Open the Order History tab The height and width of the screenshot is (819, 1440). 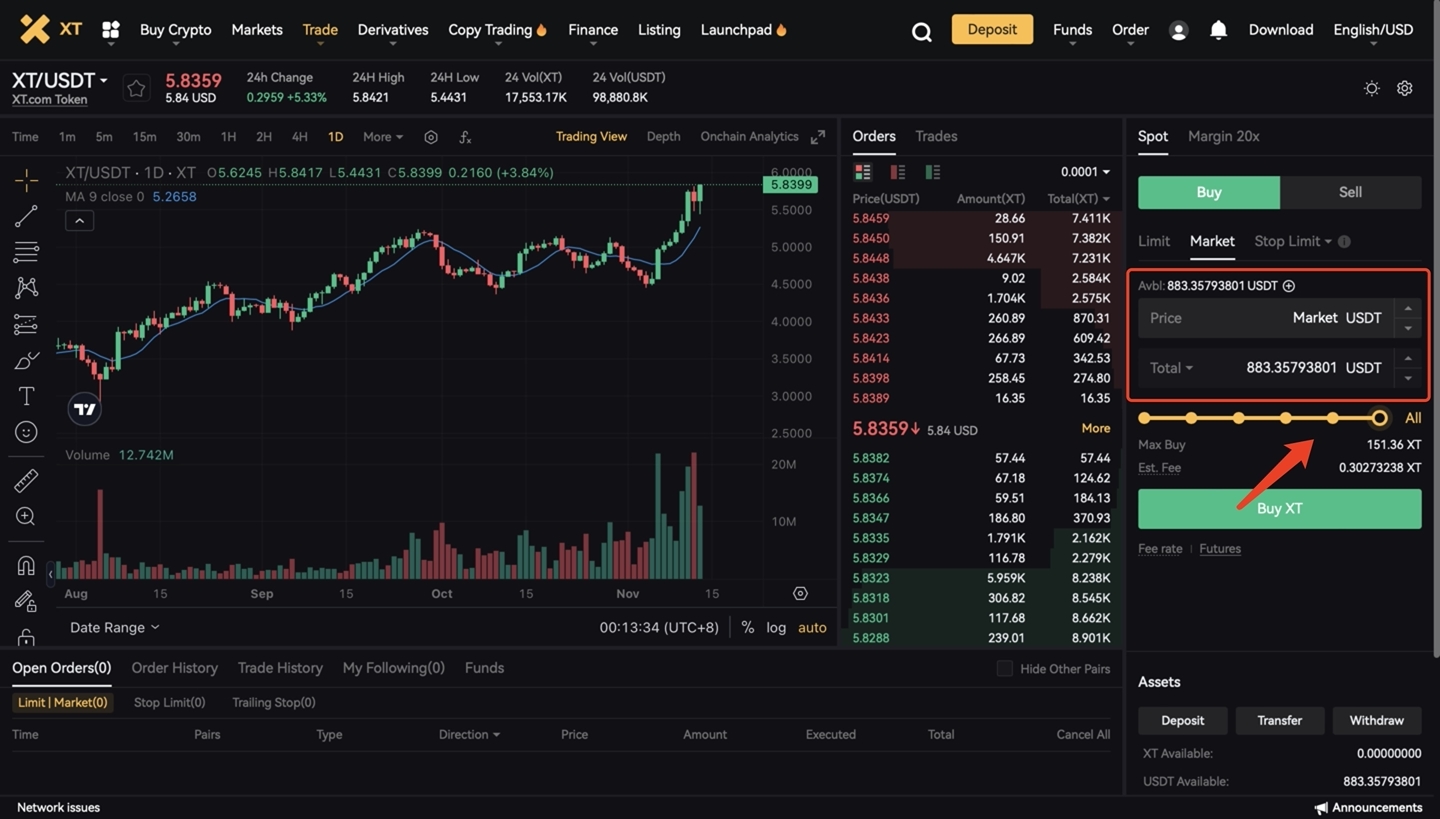174,668
